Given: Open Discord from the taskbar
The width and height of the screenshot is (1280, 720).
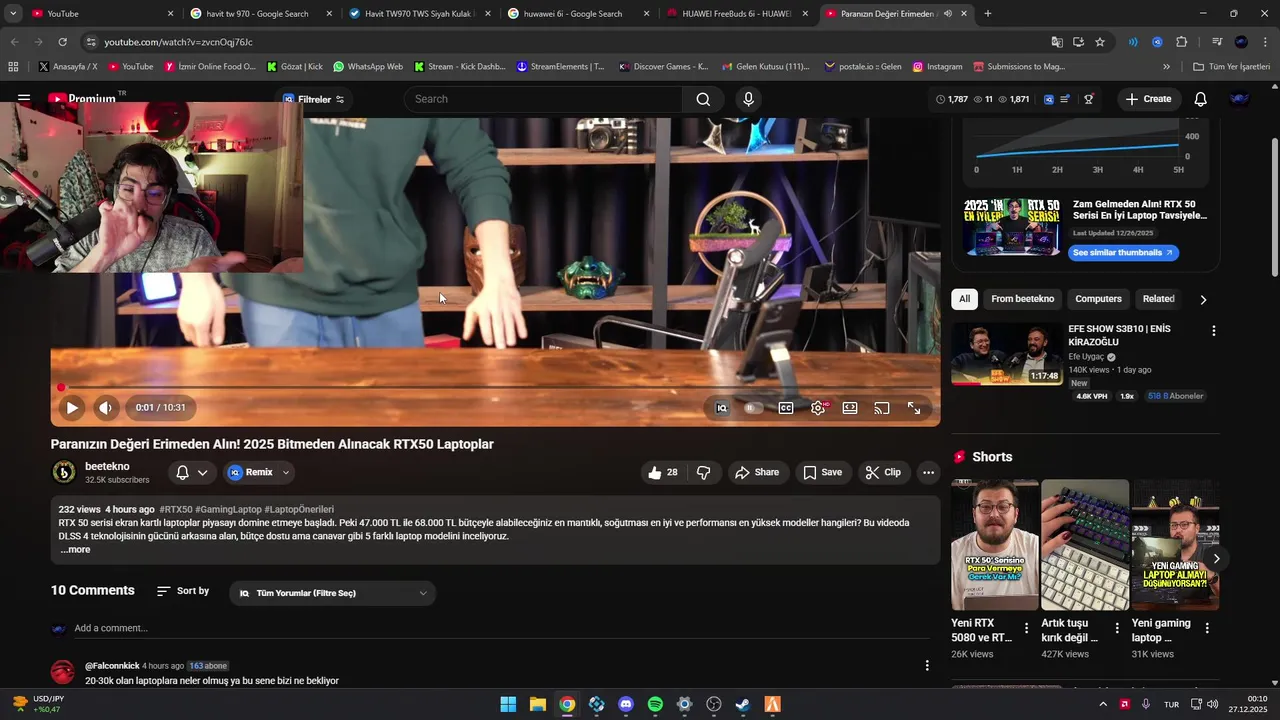Looking at the screenshot, I should tap(626, 704).
